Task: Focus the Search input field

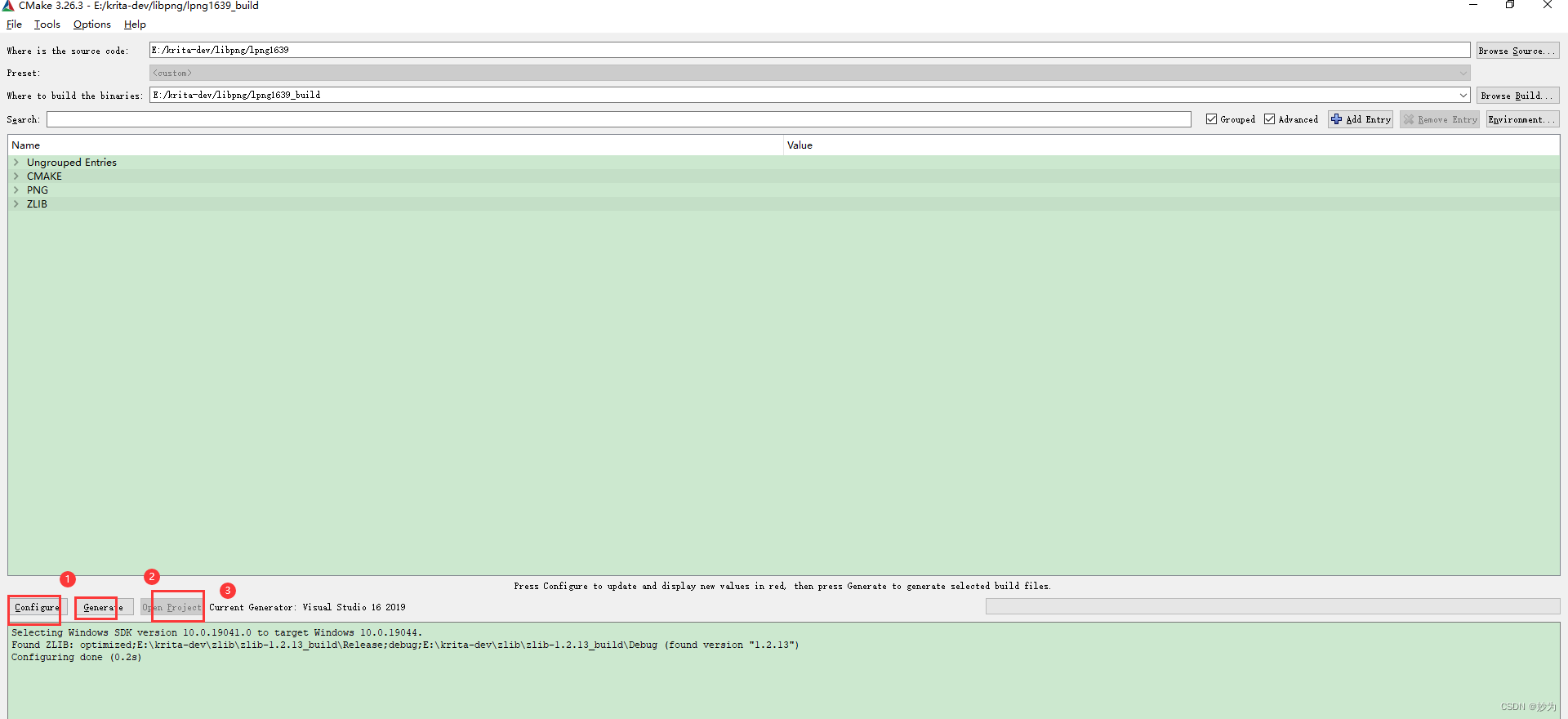Action: tap(619, 119)
